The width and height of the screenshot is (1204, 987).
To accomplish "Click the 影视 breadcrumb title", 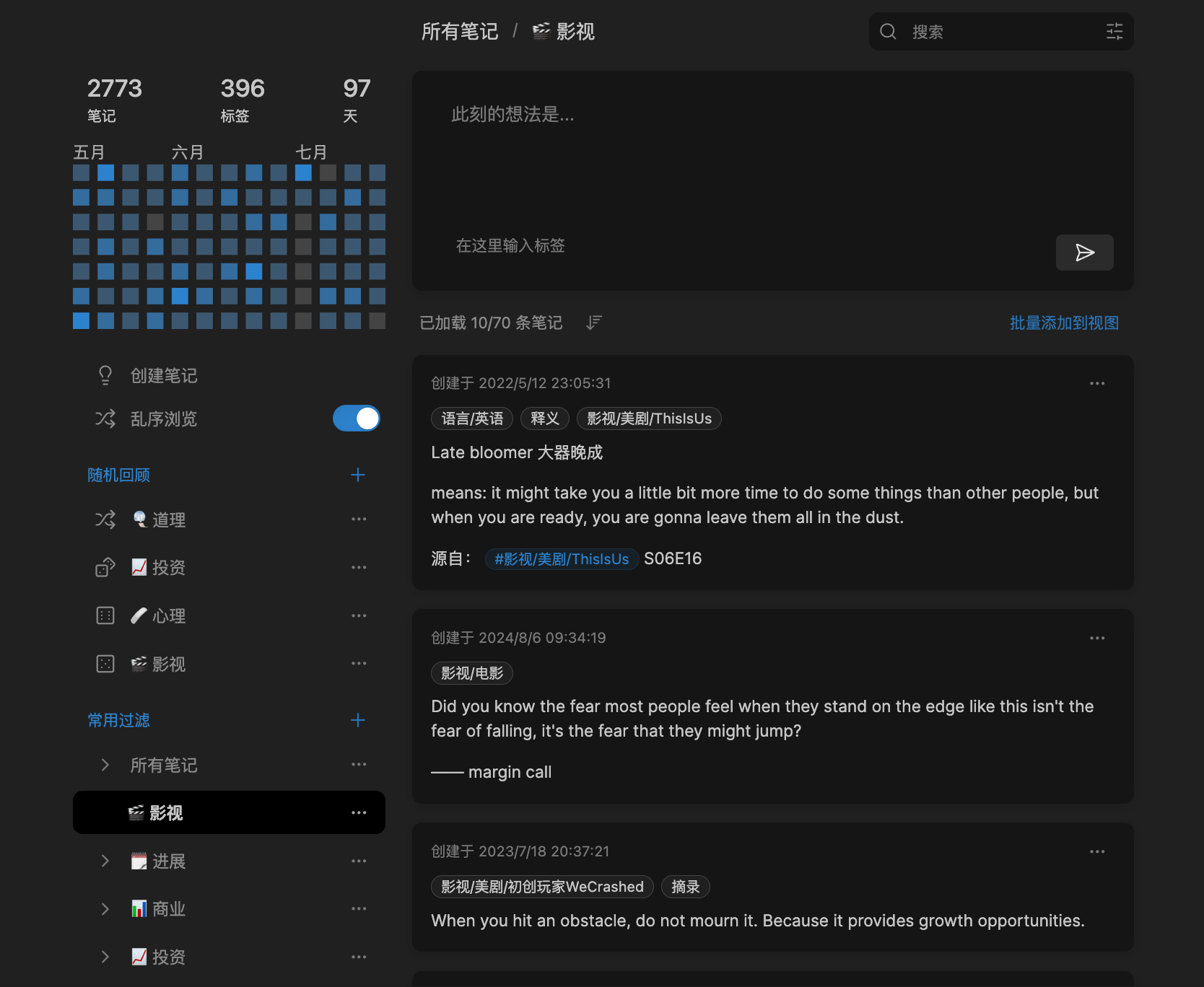I will tap(564, 31).
